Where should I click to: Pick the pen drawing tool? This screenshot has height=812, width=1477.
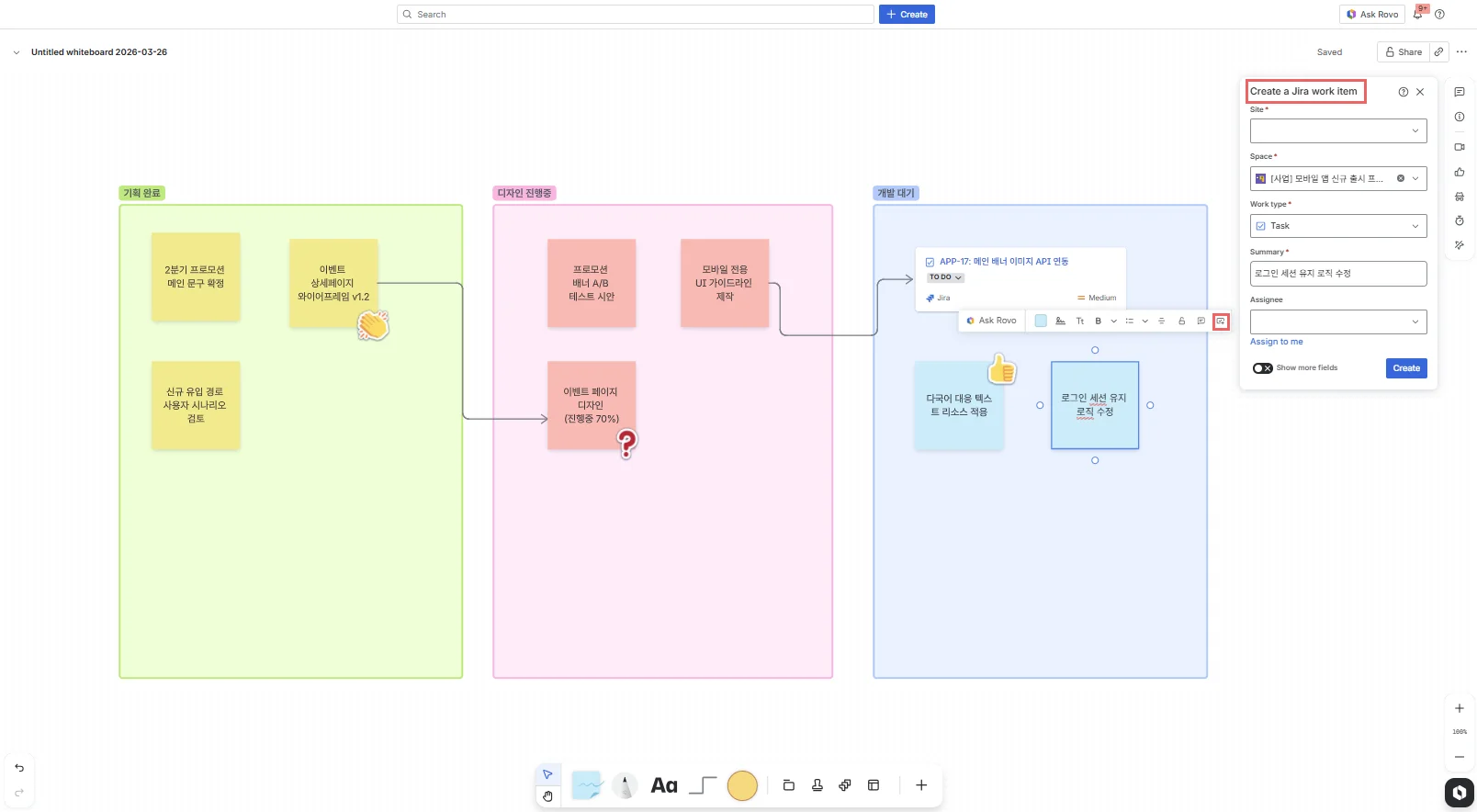tap(625, 785)
